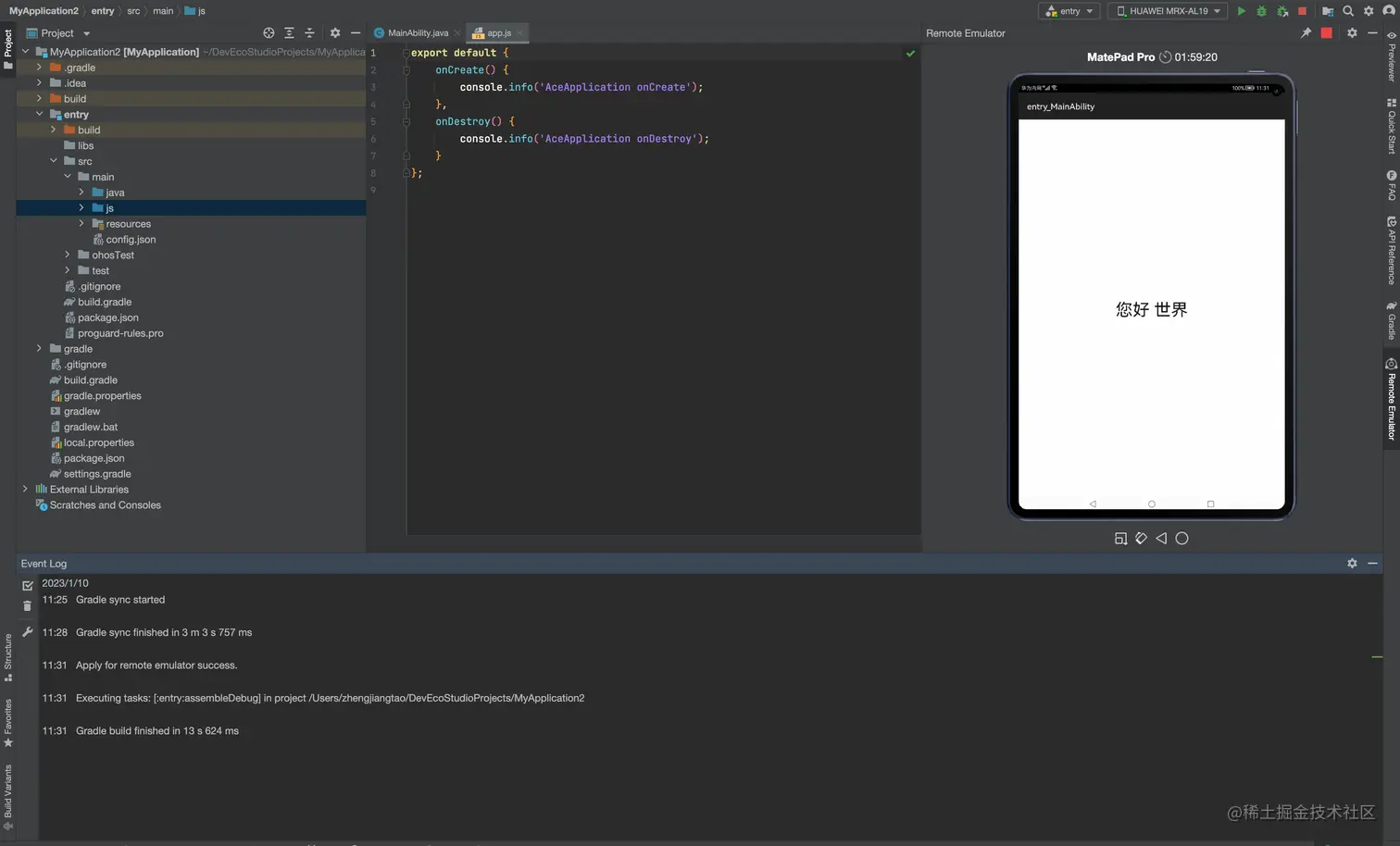The width and height of the screenshot is (1400, 846).
Task: Toggle the Project tool window sidebar tab
Action: [8, 50]
